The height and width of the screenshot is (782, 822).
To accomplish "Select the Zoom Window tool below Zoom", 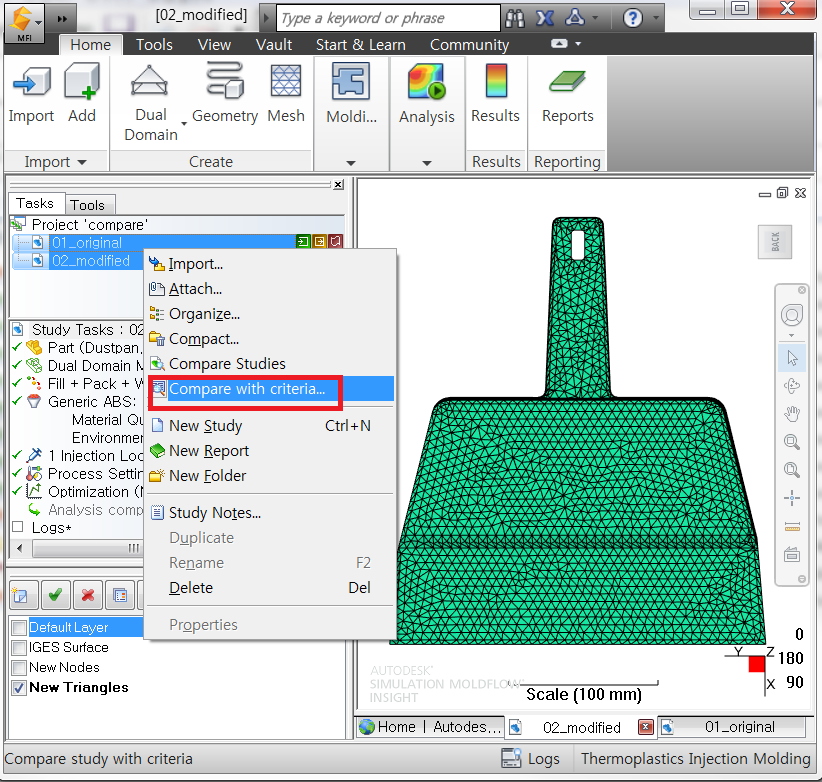I will click(792, 470).
